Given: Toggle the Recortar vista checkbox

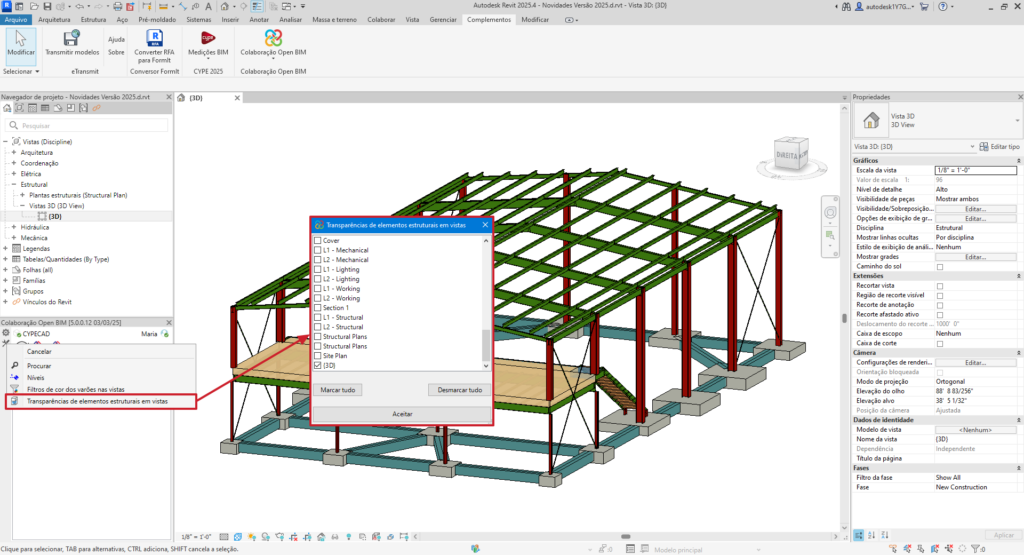Looking at the screenshot, I should [940, 286].
